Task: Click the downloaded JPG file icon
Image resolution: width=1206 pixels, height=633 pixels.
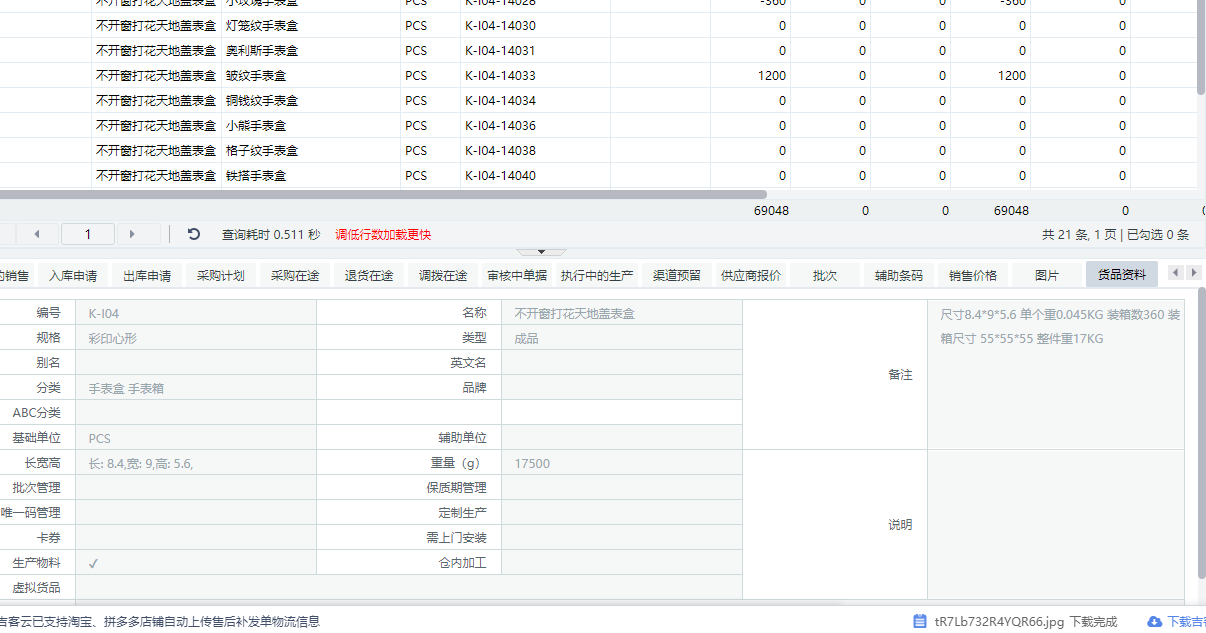Action: point(919,621)
